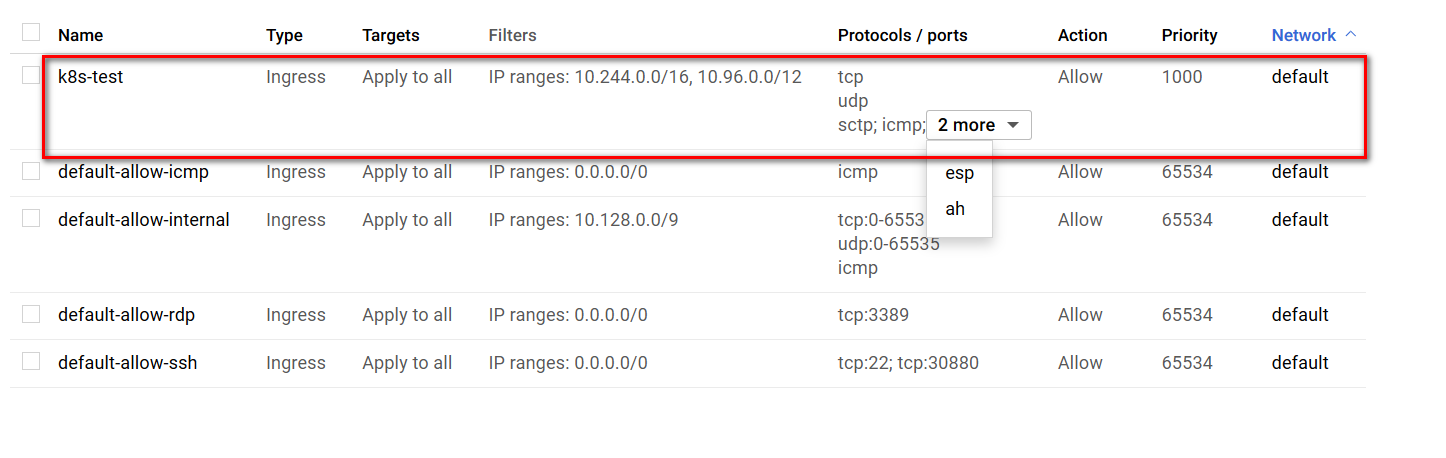This screenshot has height=458, width=1446.
Task: Toggle the select-all header checkbox
Action: point(31,33)
